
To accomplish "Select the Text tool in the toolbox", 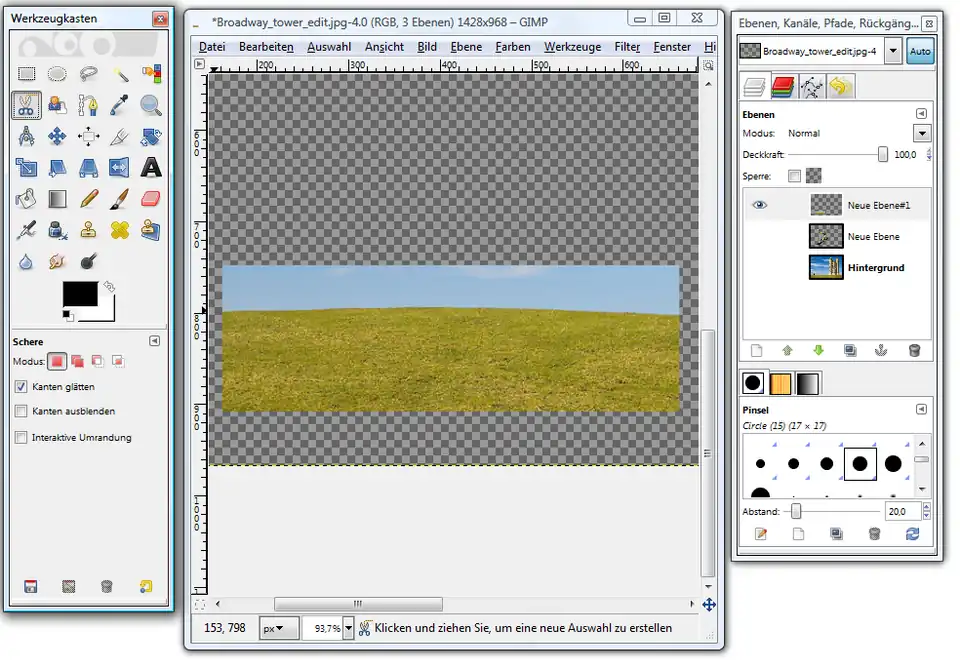I will (151, 167).
